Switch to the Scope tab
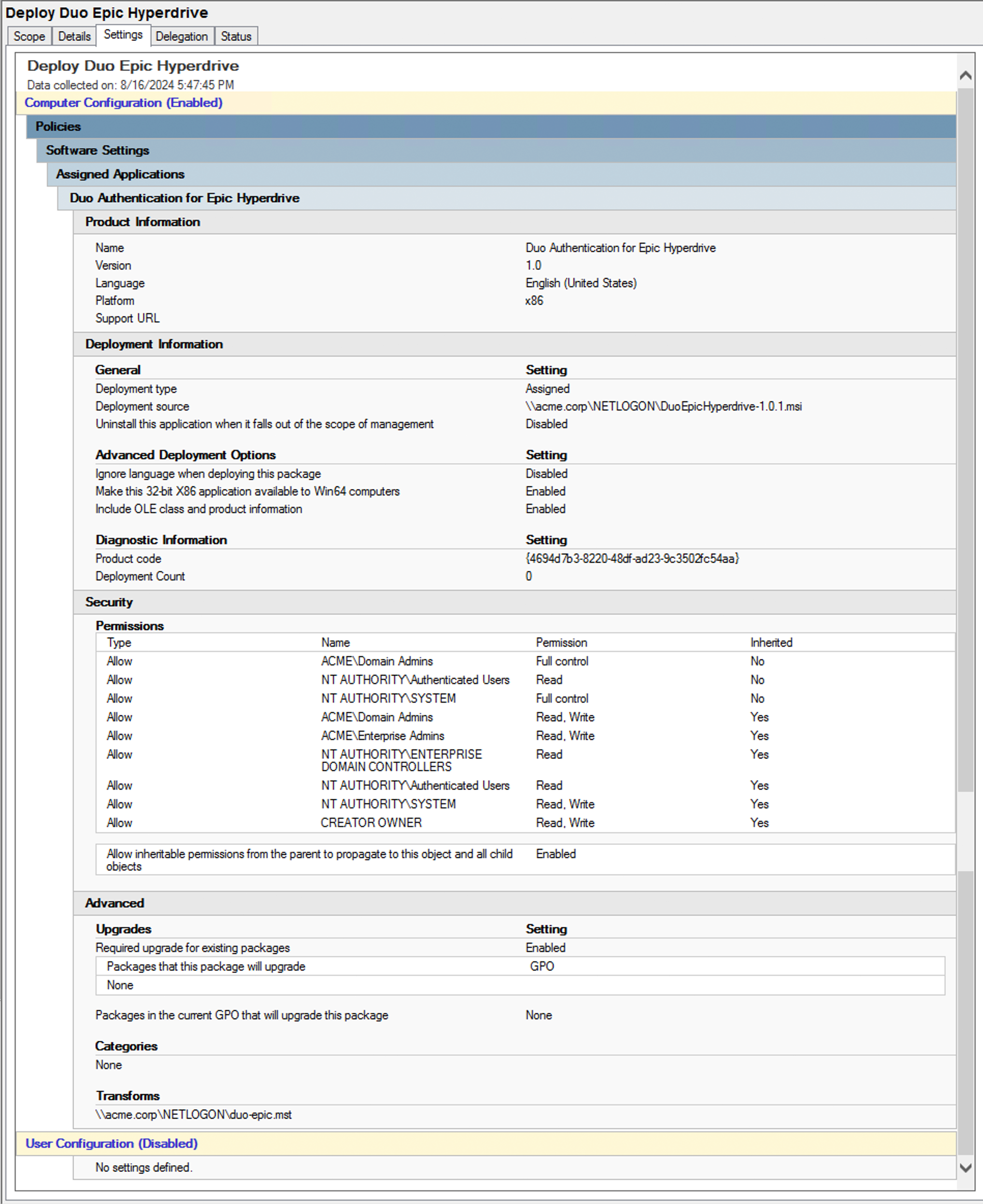The height and width of the screenshot is (1204, 983). (29, 36)
